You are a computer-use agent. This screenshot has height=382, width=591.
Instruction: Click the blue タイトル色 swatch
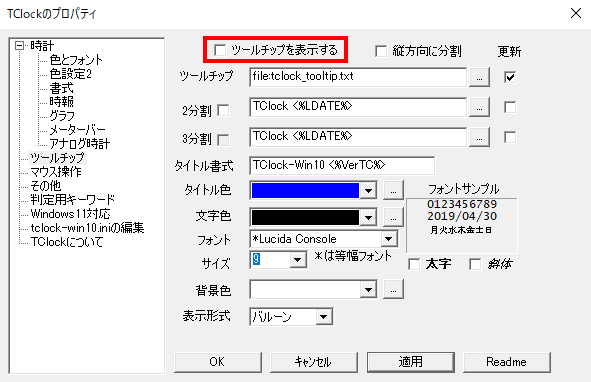(x=305, y=190)
